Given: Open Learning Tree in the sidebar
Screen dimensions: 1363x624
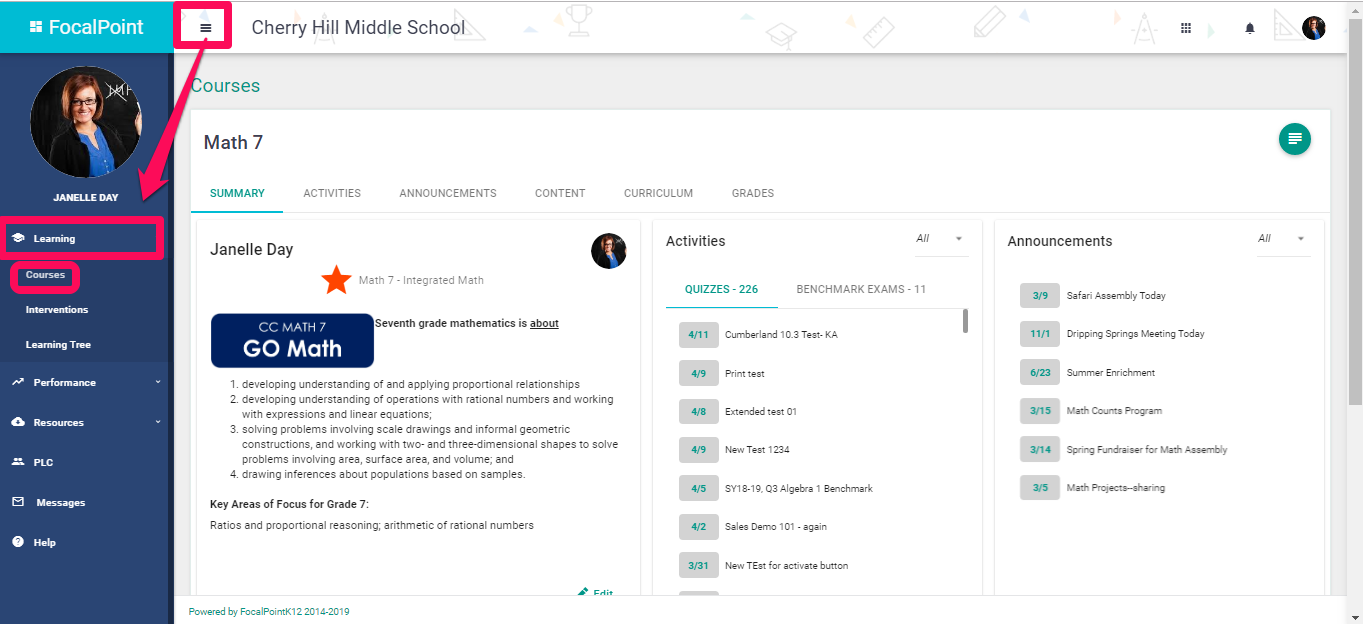Looking at the screenshot, I should point(58,345).
